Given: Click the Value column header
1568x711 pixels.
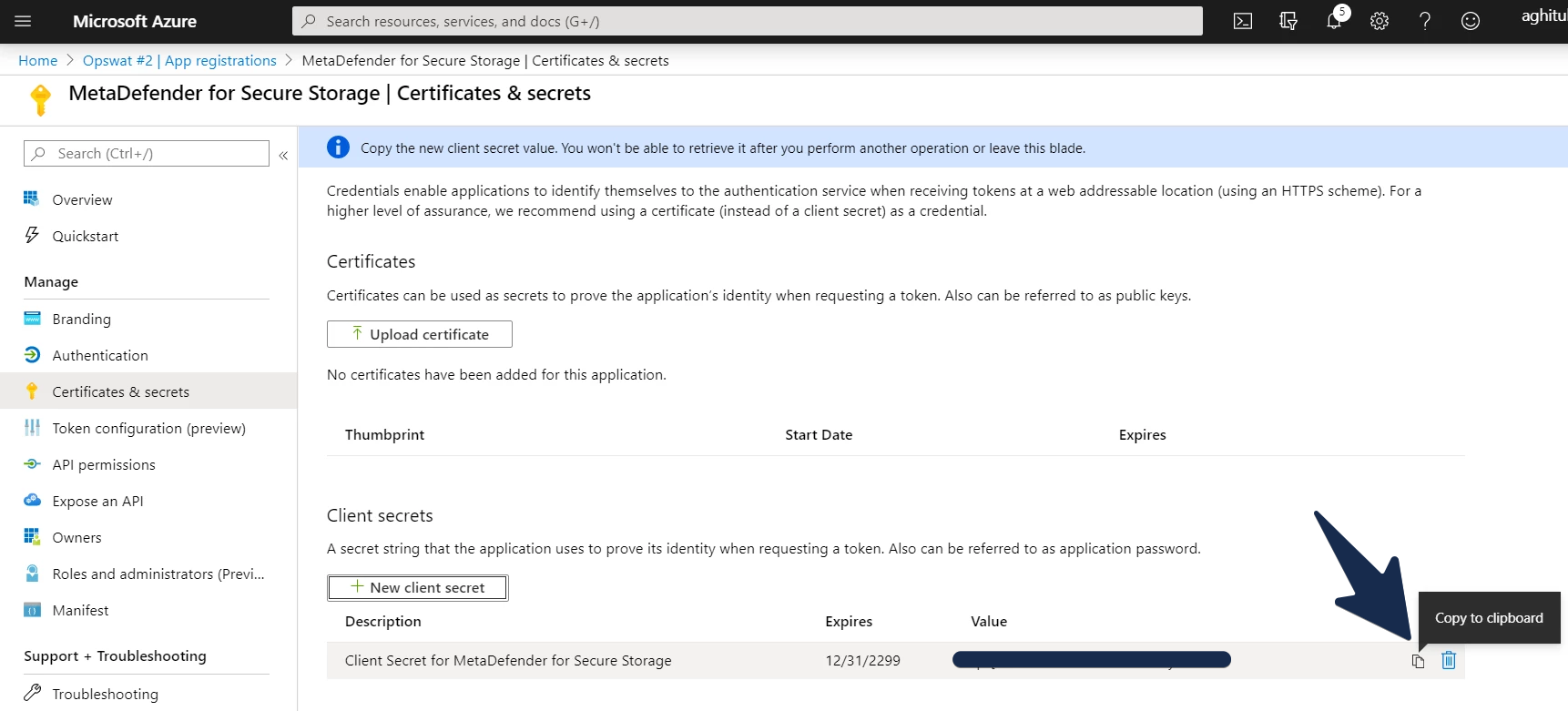Looking at the screenshot, I should click(988, 621).
